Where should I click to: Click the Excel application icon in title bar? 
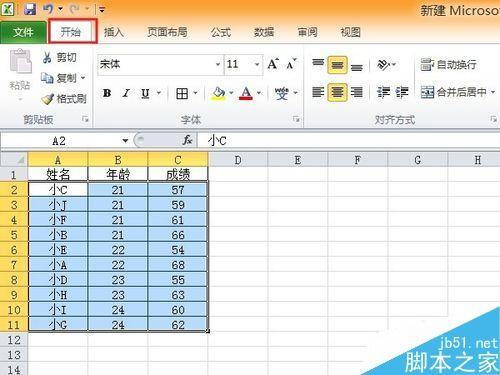pyautogui.click(x=8, y=9)
